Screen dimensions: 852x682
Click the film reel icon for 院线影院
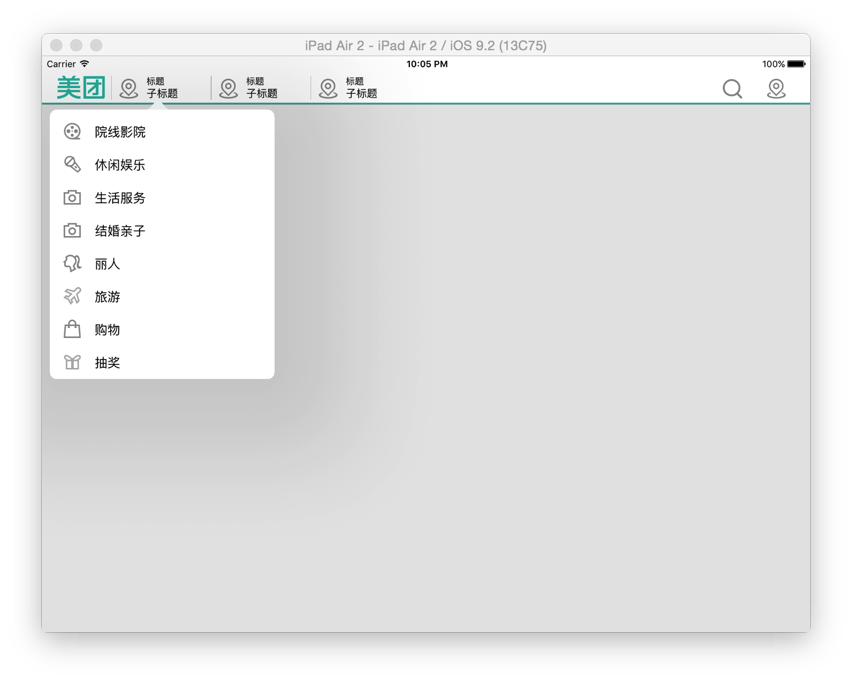72,132
